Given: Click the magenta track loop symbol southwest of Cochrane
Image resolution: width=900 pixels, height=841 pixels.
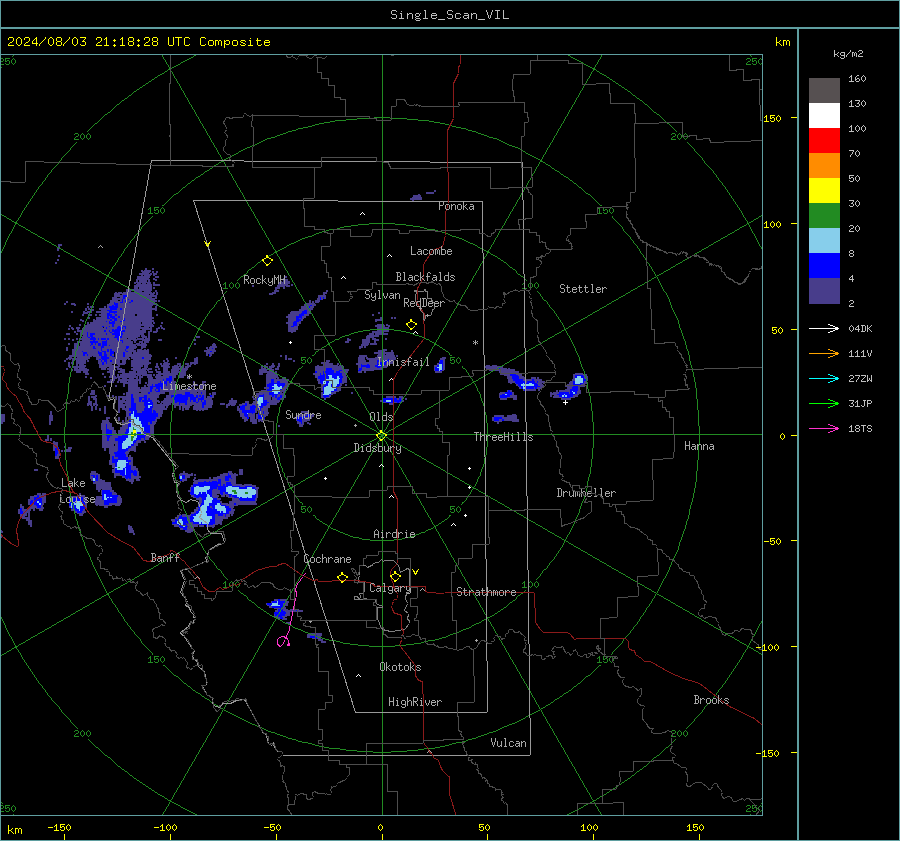Looking at the screenshot, I should click(x=283, y=641).
